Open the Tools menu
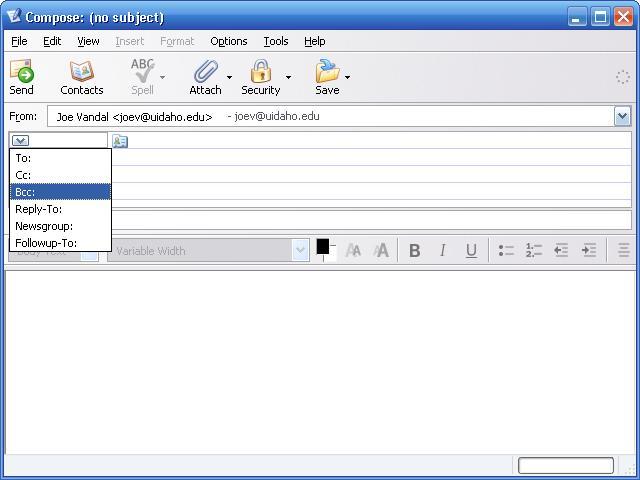 [x=276, y=41]
